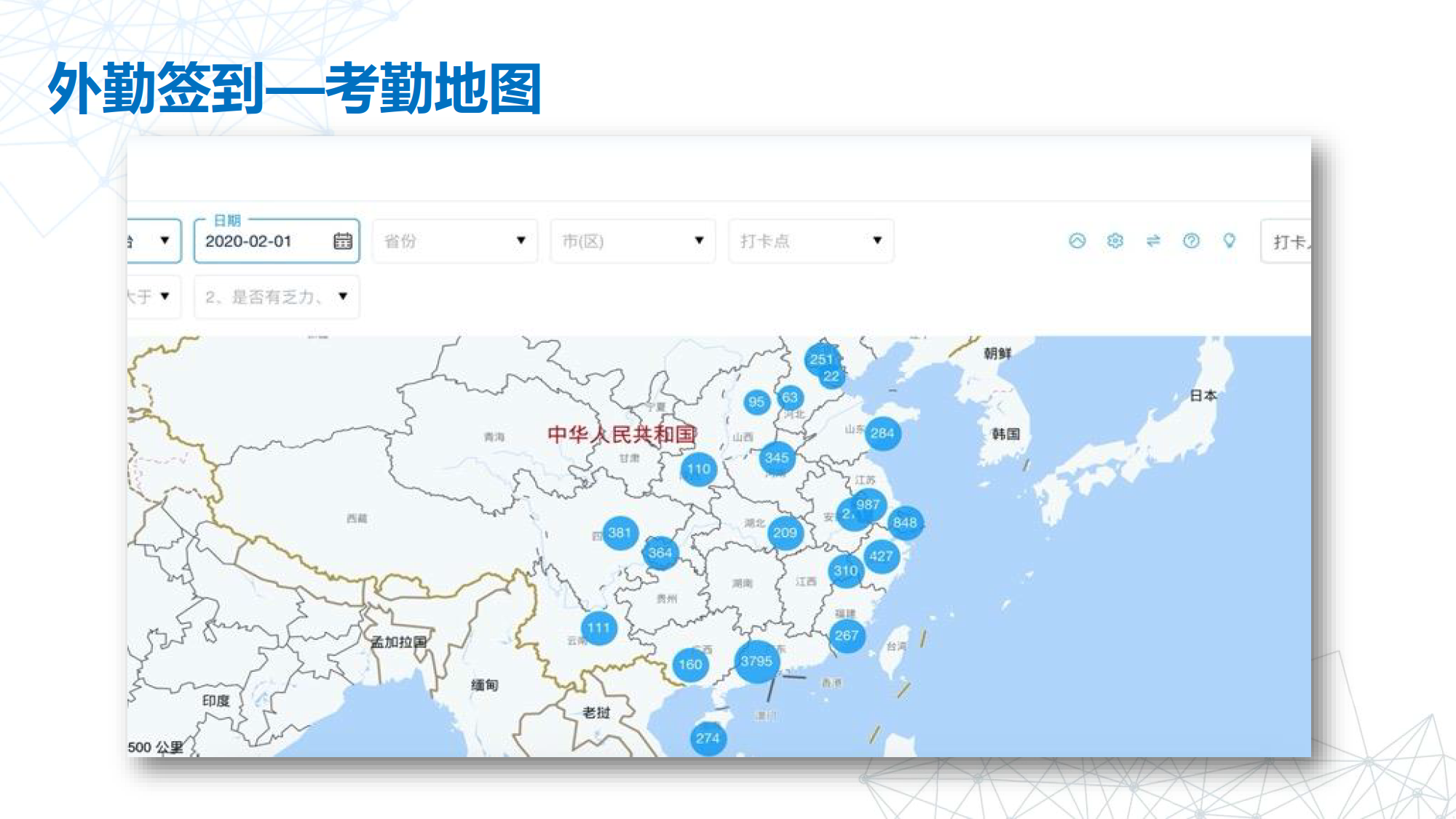Image resolution: width=1456 pixels, height=819 pixels.
Task: Click the 22 map marker
Action: point(831,376)
